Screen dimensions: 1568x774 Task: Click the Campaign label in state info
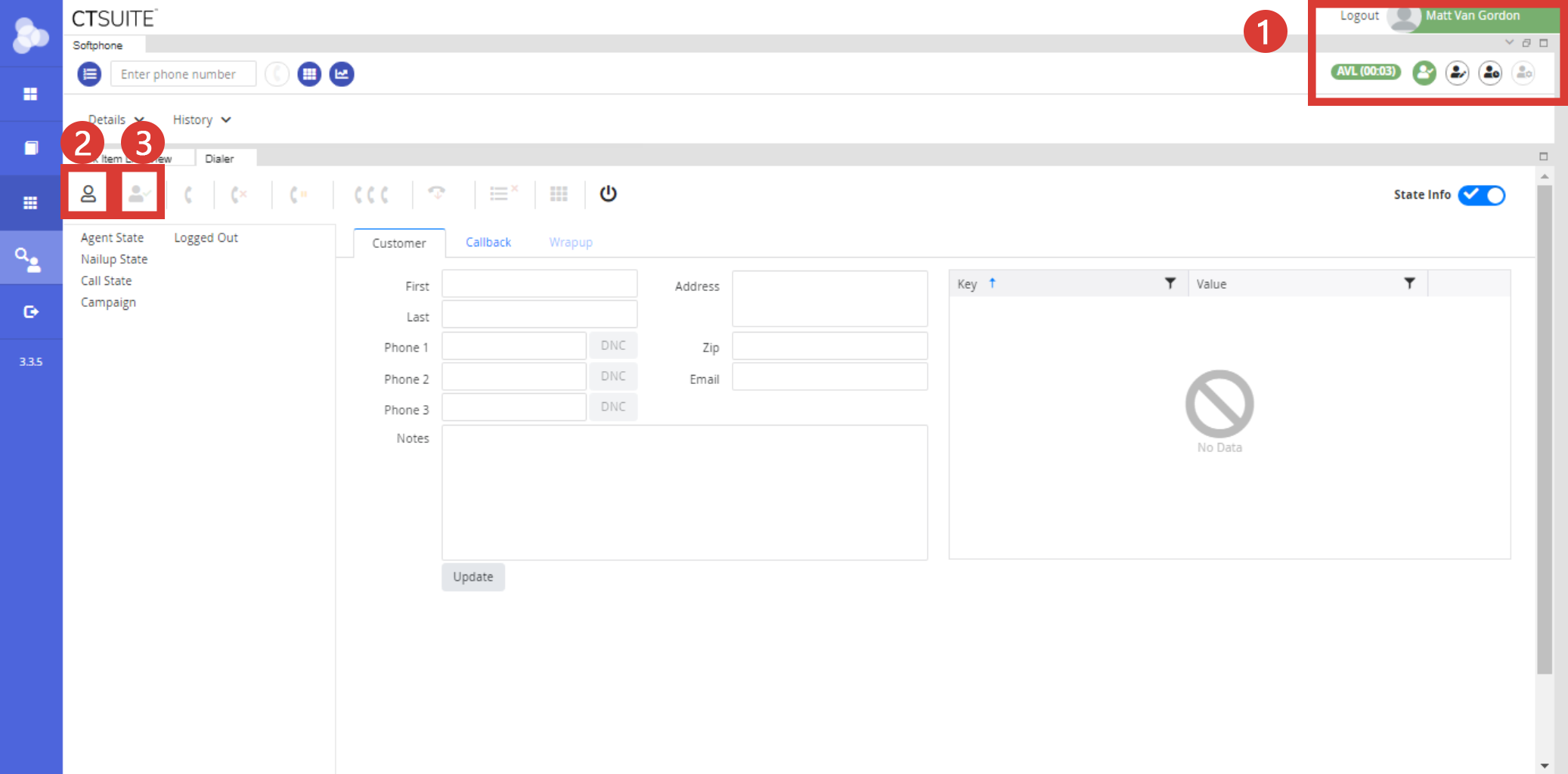click(x=108, y=302)
